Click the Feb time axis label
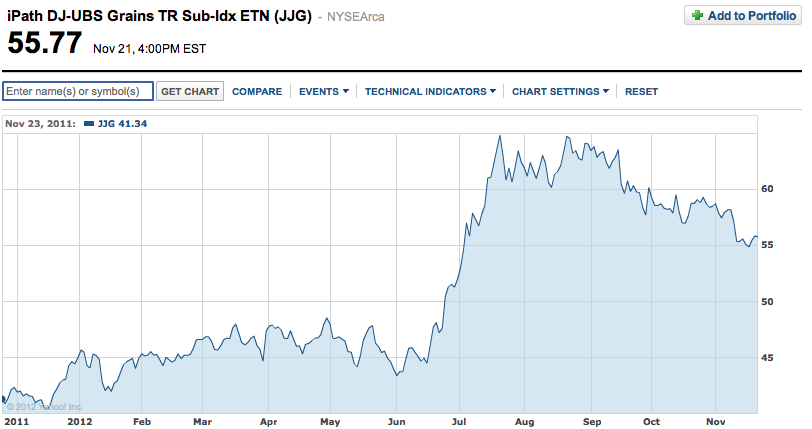The width and height of the screenshot is (812, 429). 142,422
